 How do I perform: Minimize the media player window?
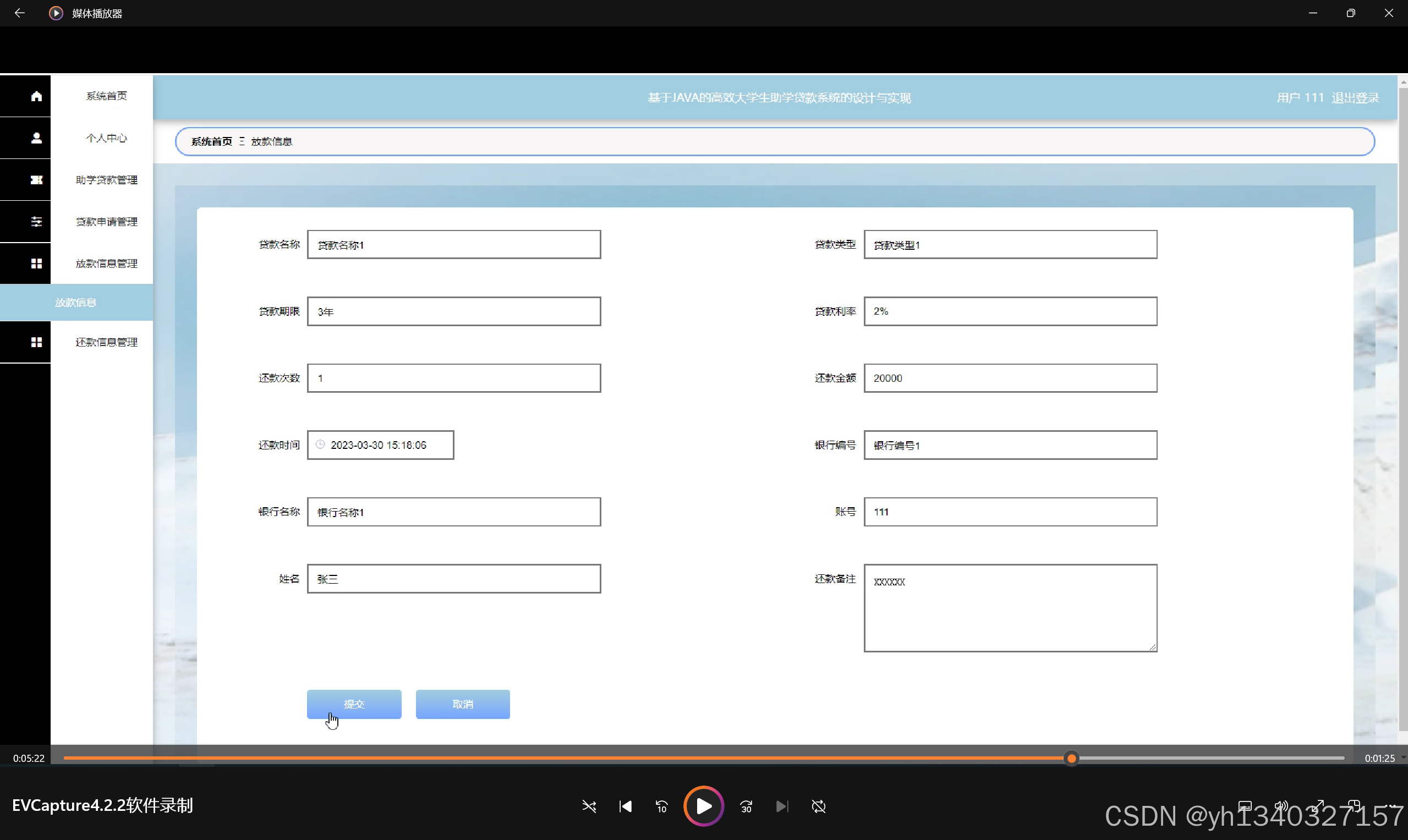(1313, 13)
